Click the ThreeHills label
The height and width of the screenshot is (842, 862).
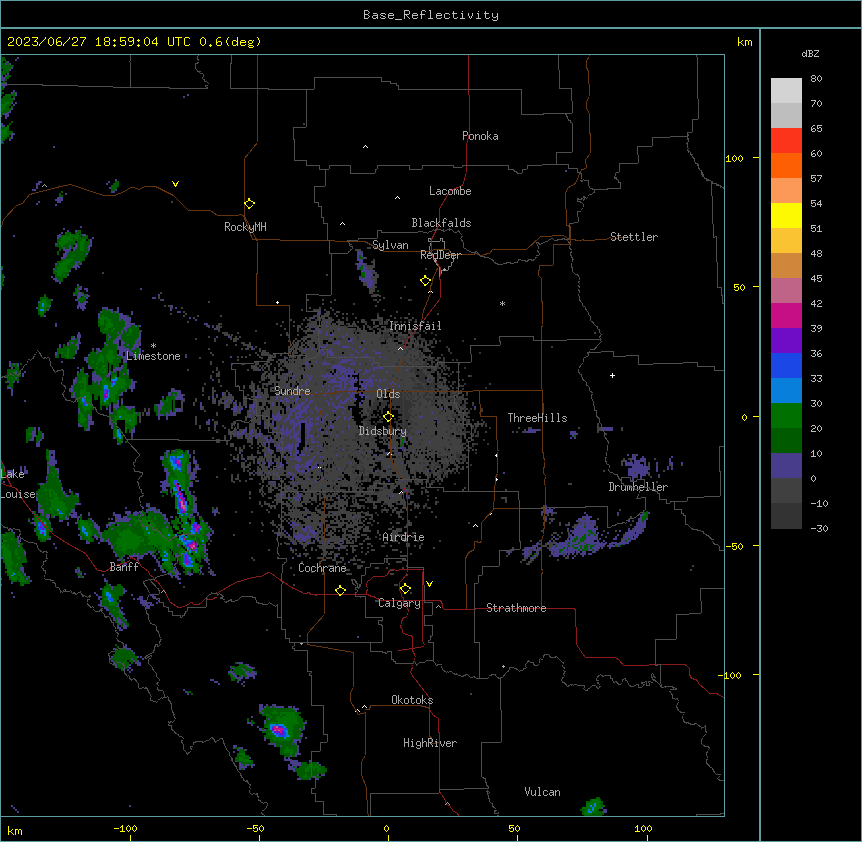pyautogui.click(x=537, y=418)
